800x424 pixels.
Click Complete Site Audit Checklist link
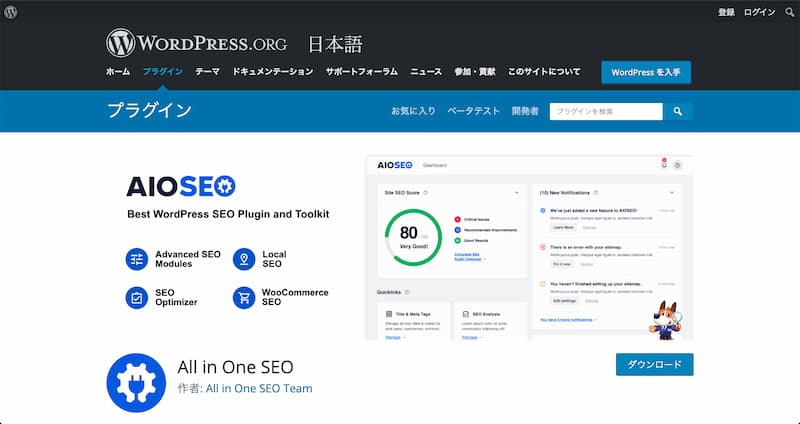[x=468, y=257]
